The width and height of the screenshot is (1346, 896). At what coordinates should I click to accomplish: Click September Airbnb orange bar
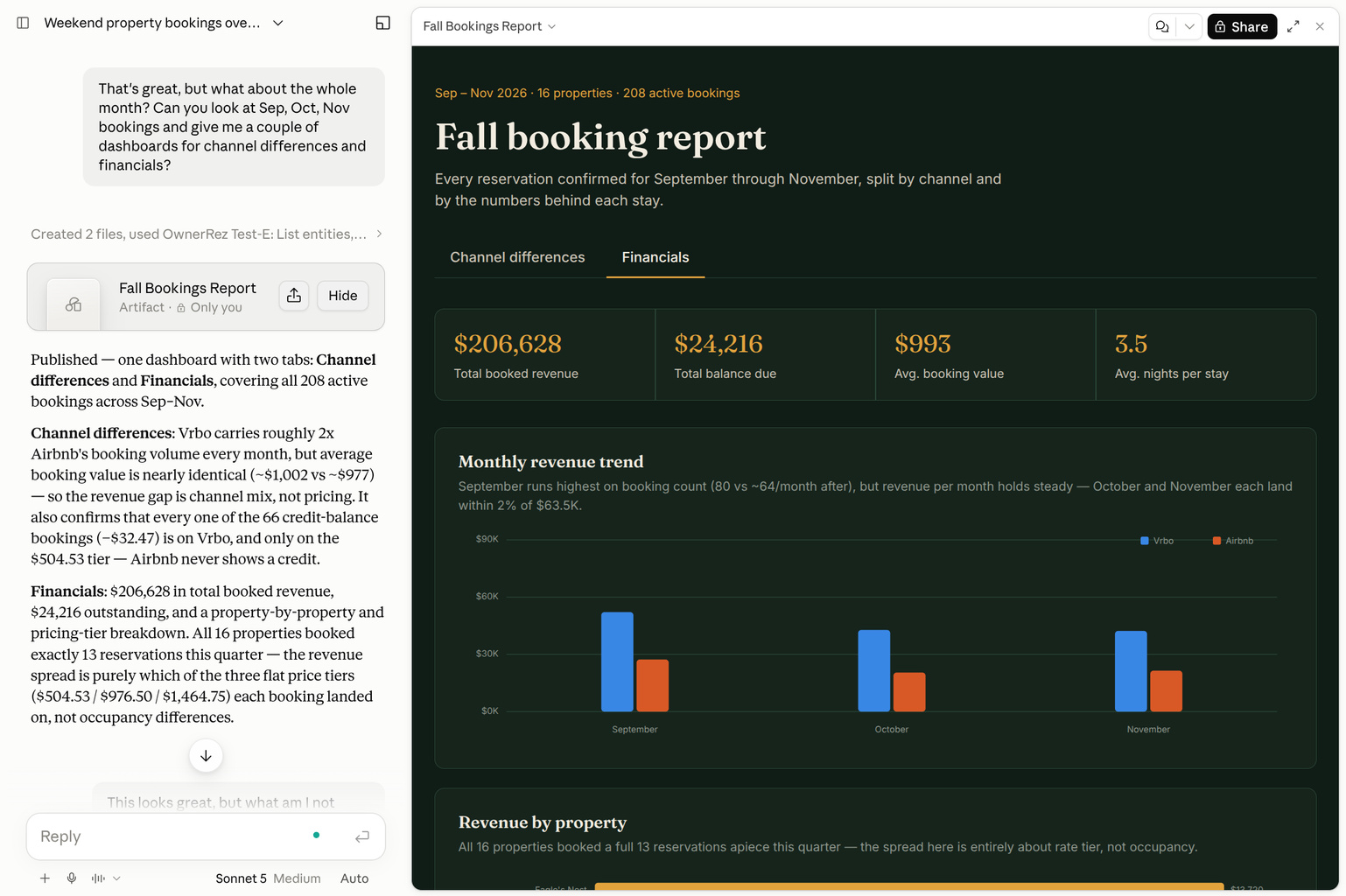tap(652, 685)
